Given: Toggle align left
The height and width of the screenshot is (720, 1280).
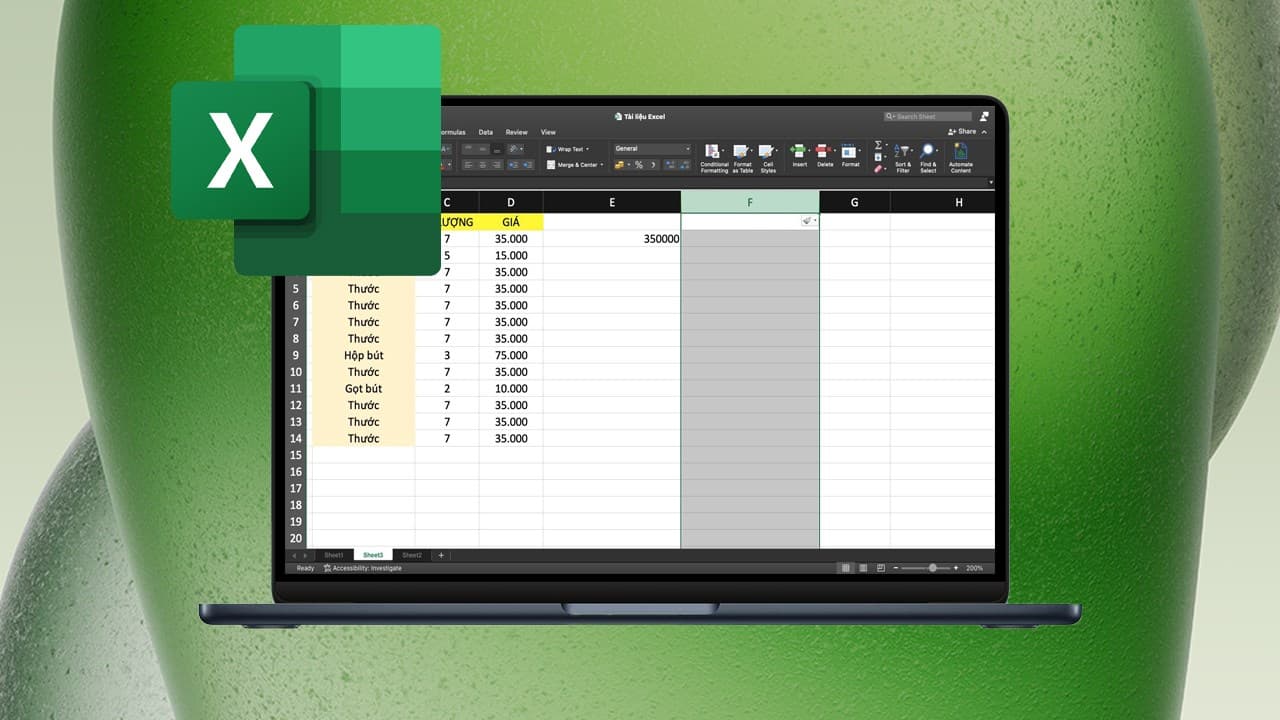Looking at the screenshot, I should pyautogui.click(x=468, y=165).
